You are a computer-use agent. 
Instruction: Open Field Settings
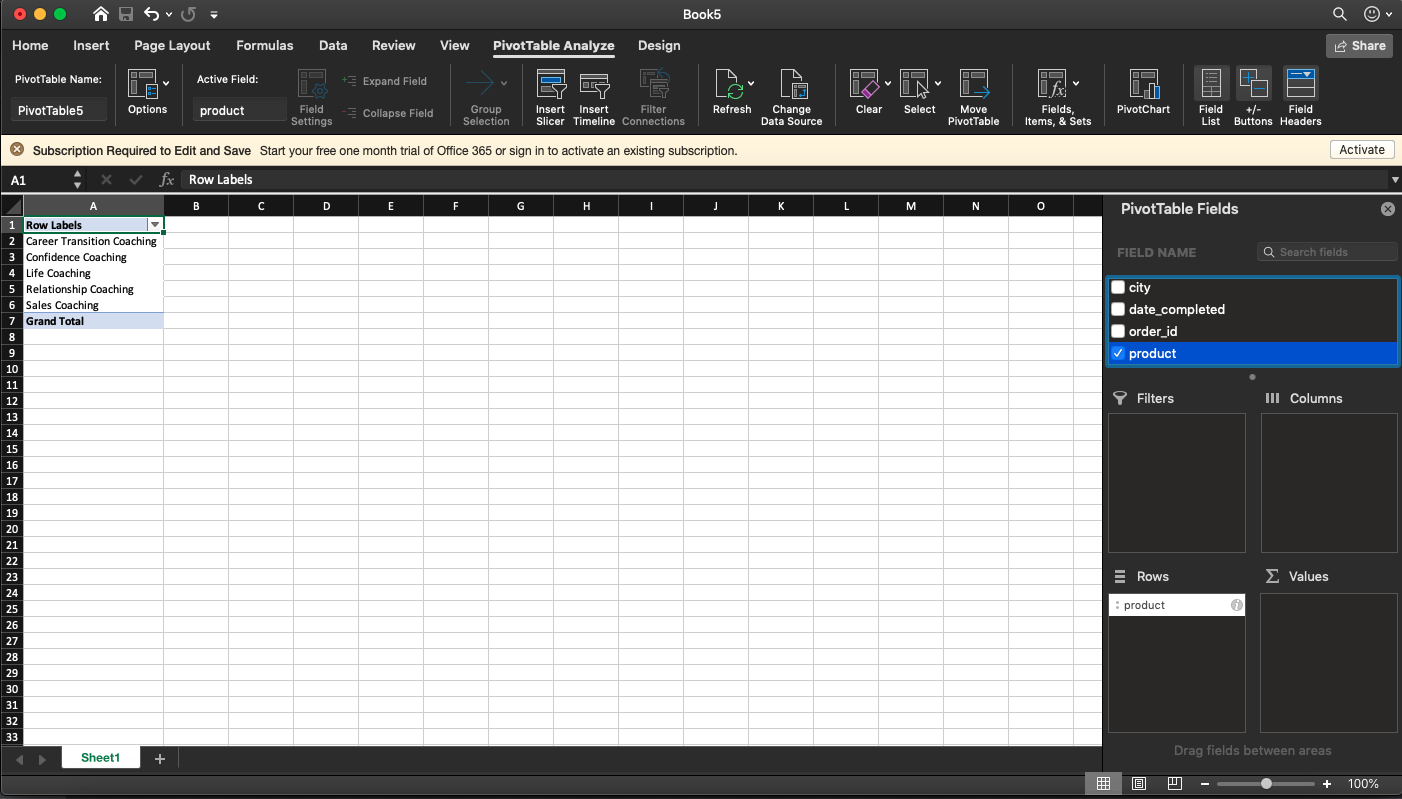click(312, 98)
